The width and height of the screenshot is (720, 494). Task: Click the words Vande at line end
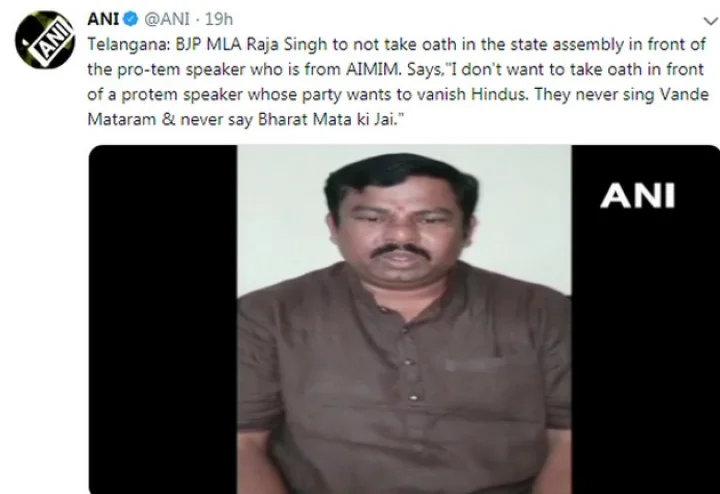coord(684,95)
